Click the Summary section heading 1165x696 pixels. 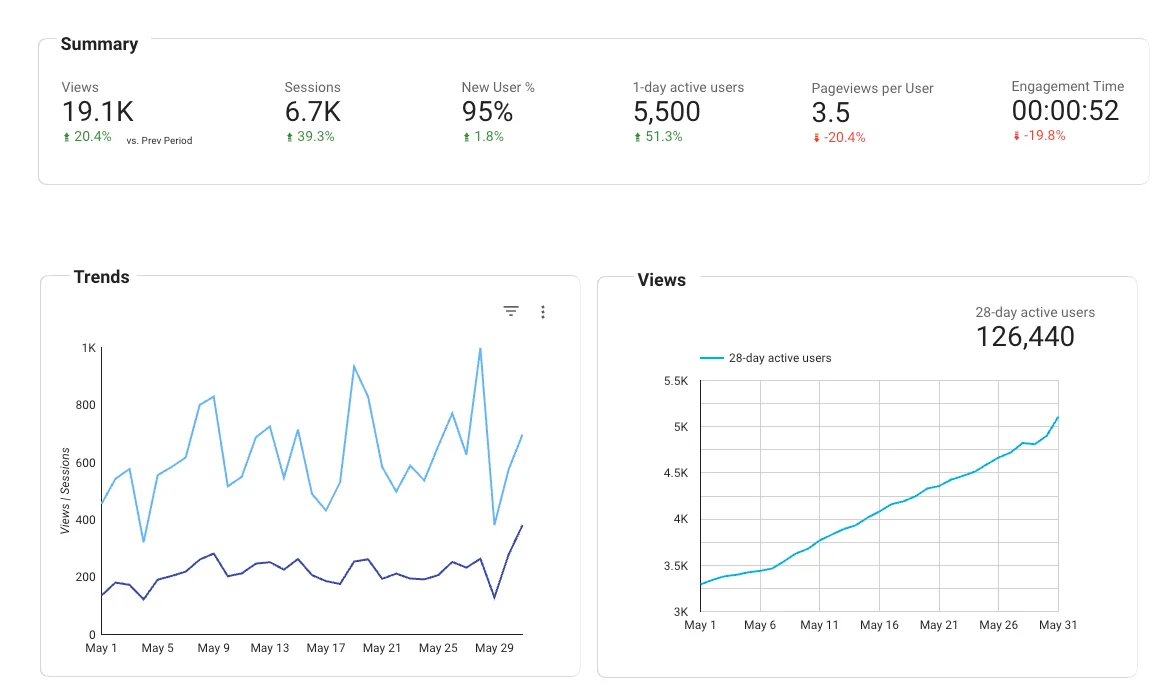tap(99, 44)
